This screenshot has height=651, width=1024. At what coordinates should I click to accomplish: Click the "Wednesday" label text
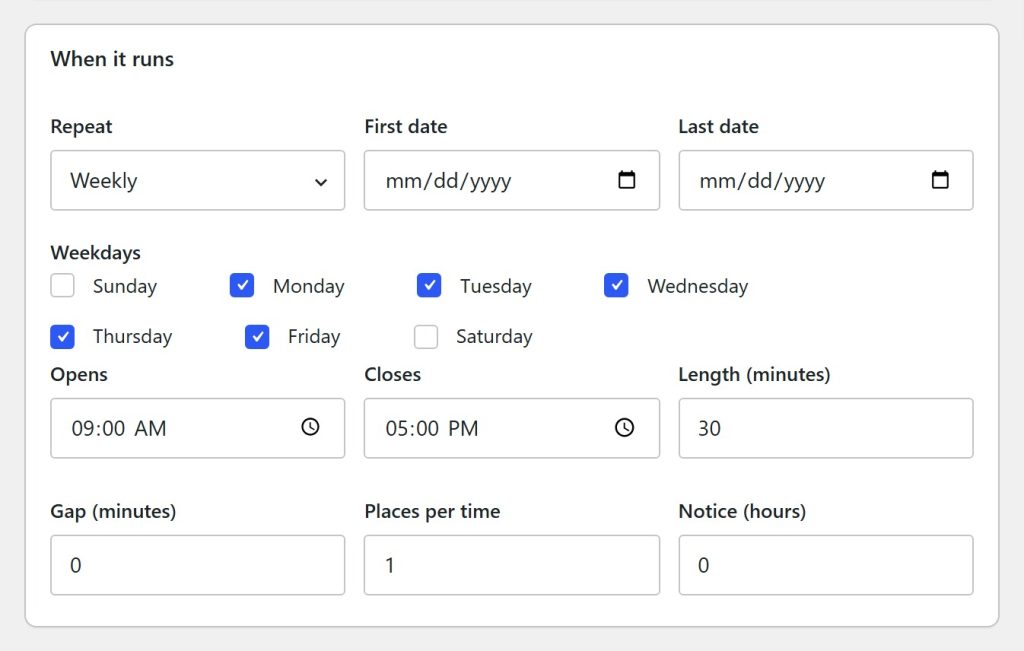(697, 286)
